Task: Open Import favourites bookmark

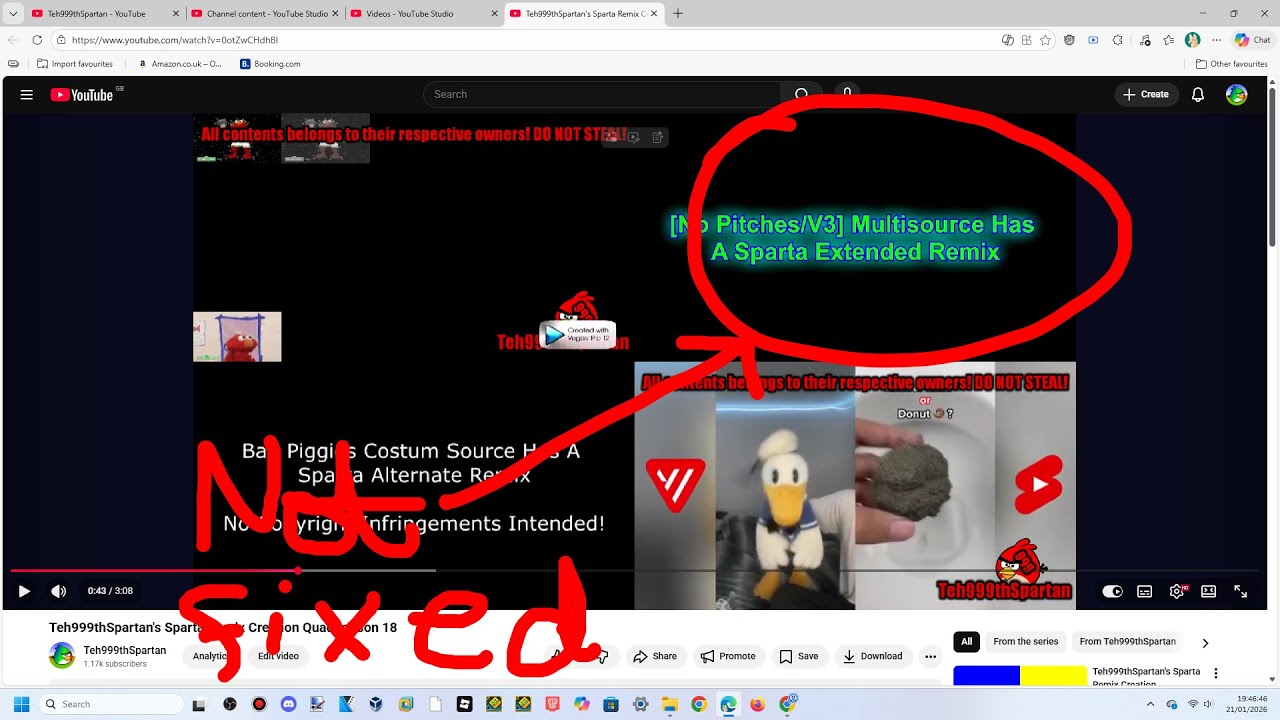Action: tap(75, 64)
